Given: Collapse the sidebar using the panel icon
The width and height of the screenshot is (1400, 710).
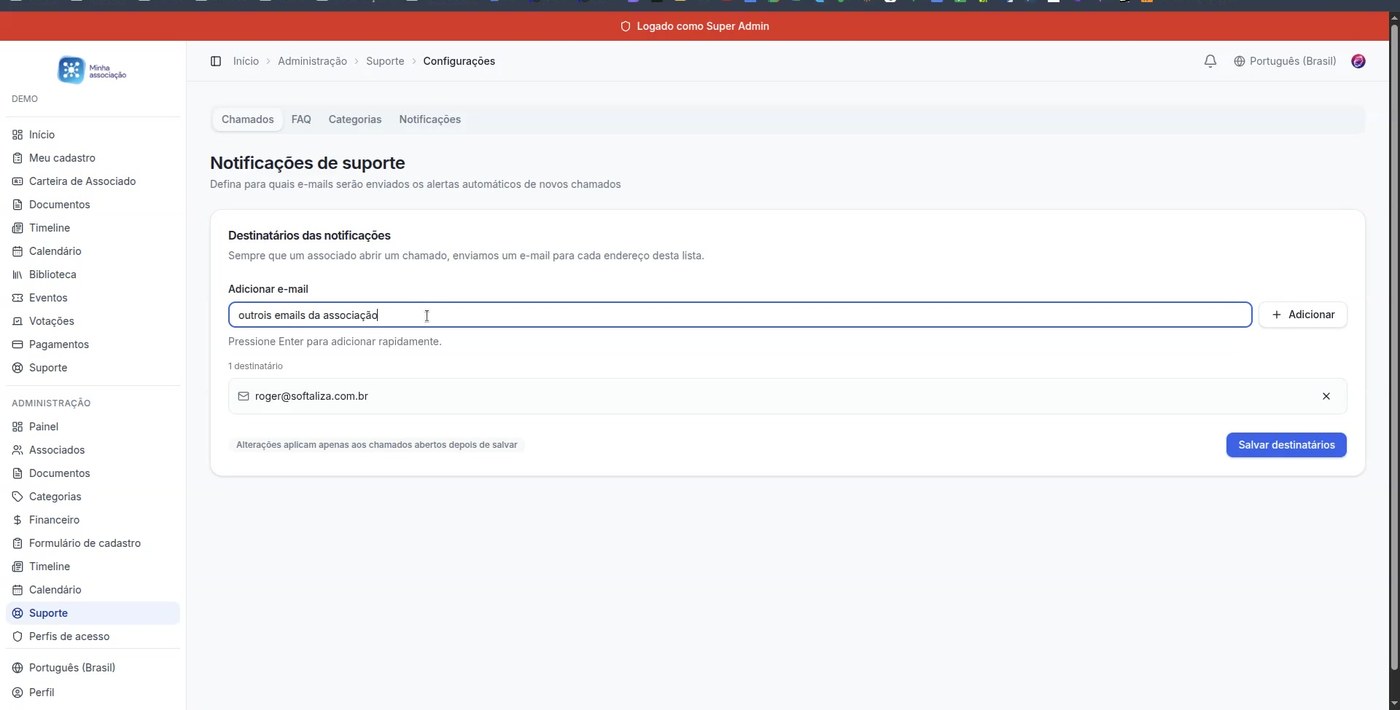Looking at the screenshot, I should (216, 61).
